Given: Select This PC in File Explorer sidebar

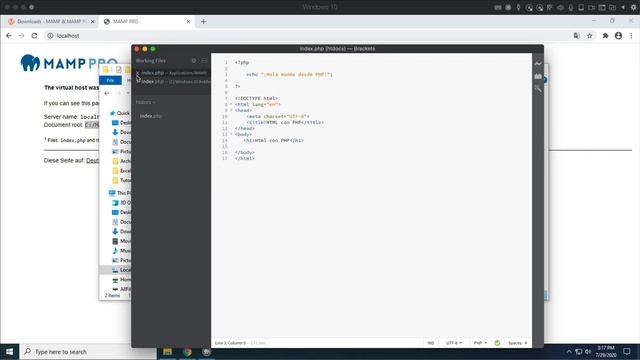Looking at the screenshot, I should click(x=120, y=193).
